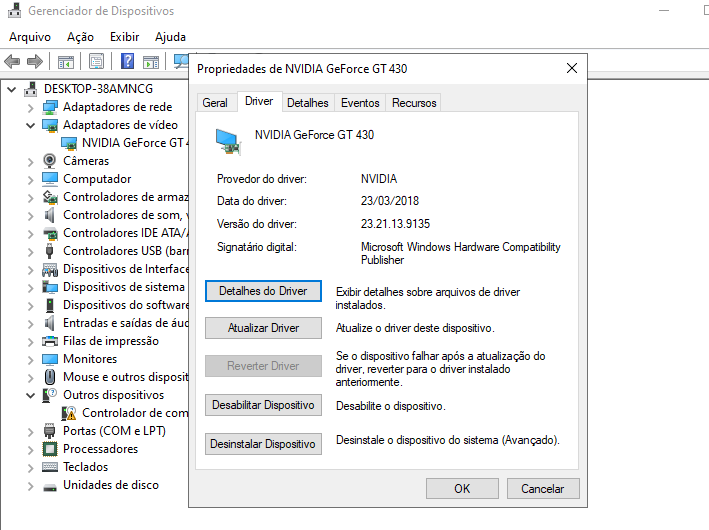The height and width of the screenshot is (530, 709).
Task: Click the Câmeras webcam icon
Action: tap(50, 161)
